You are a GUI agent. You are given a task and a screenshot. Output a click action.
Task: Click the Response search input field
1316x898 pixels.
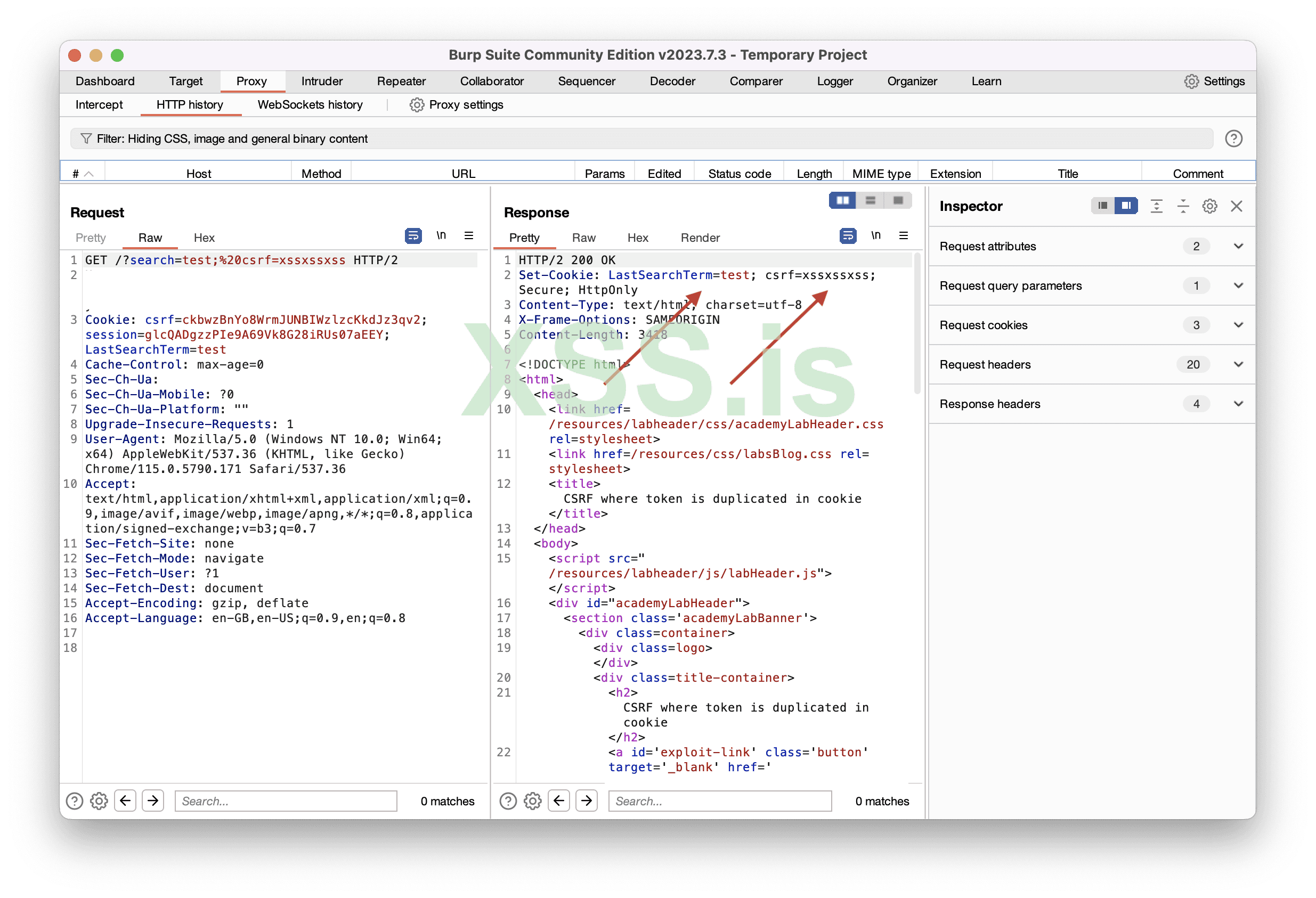click(719, 801)
